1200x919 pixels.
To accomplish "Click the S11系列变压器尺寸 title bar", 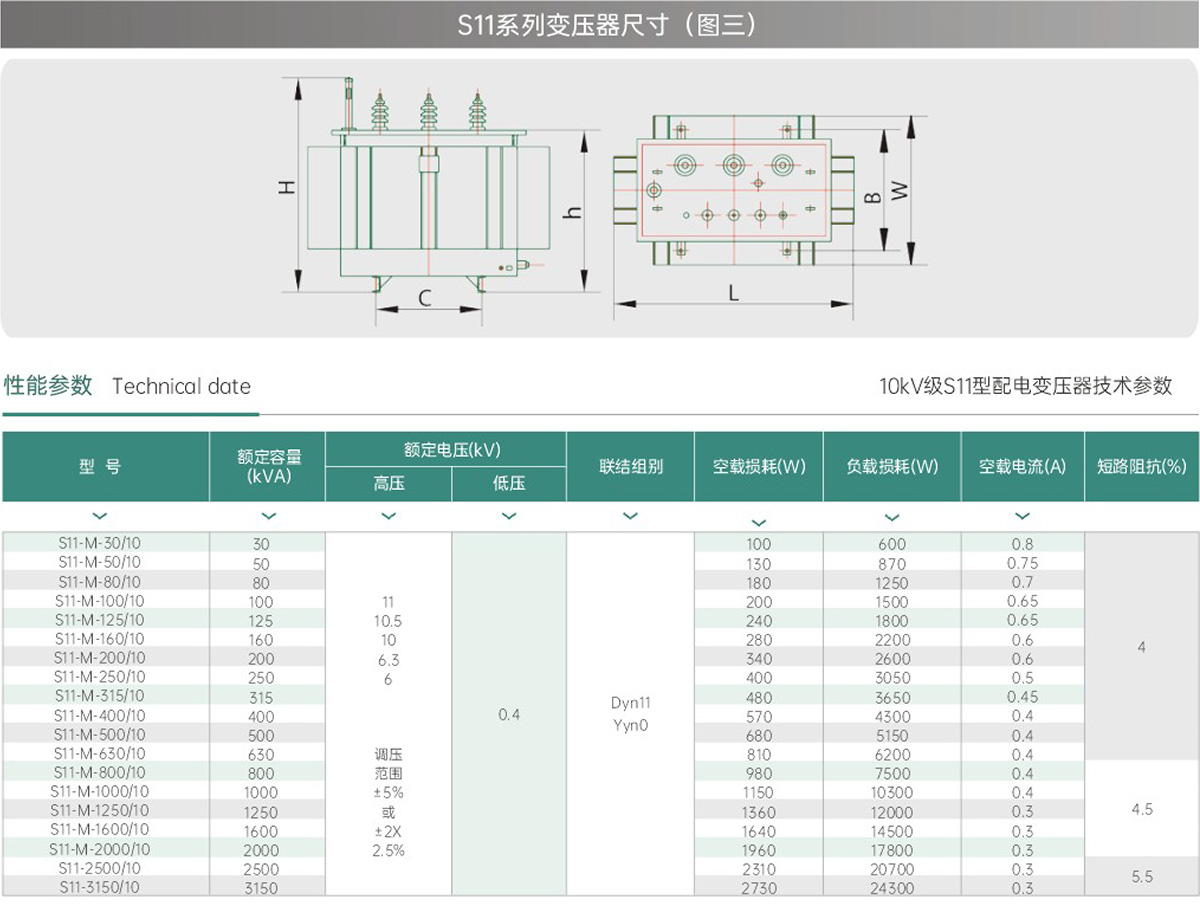I will [600, 25].
